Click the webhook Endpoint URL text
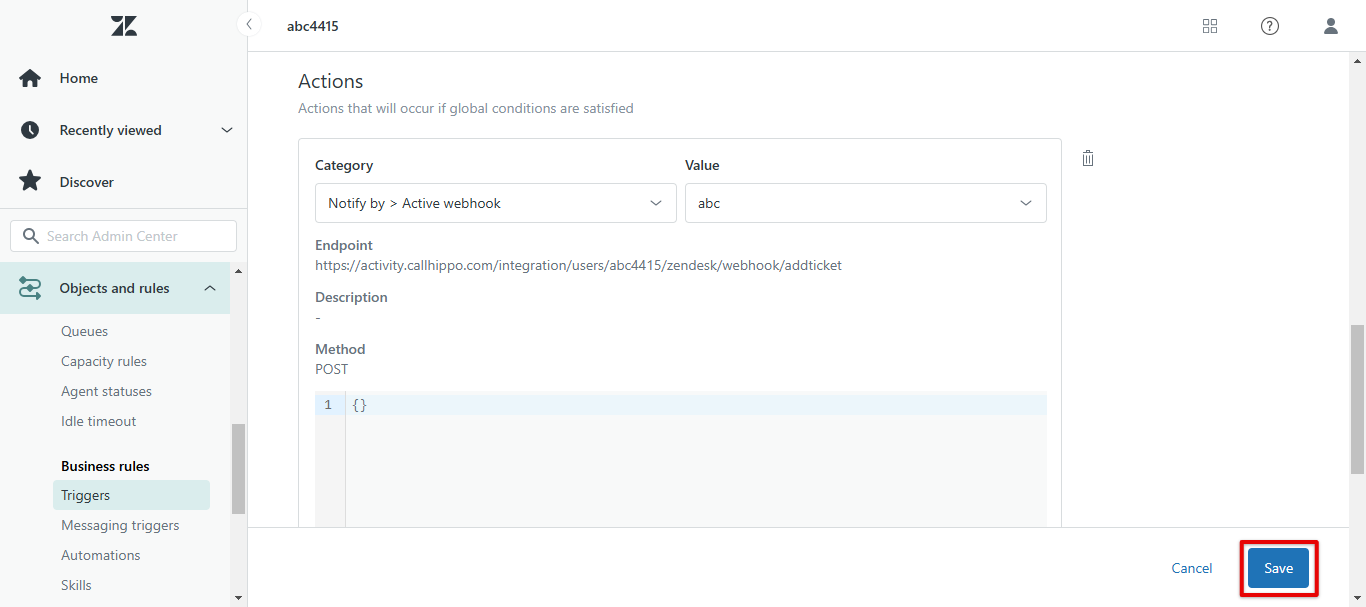The image size is (1366, 607). click(578, 265)
